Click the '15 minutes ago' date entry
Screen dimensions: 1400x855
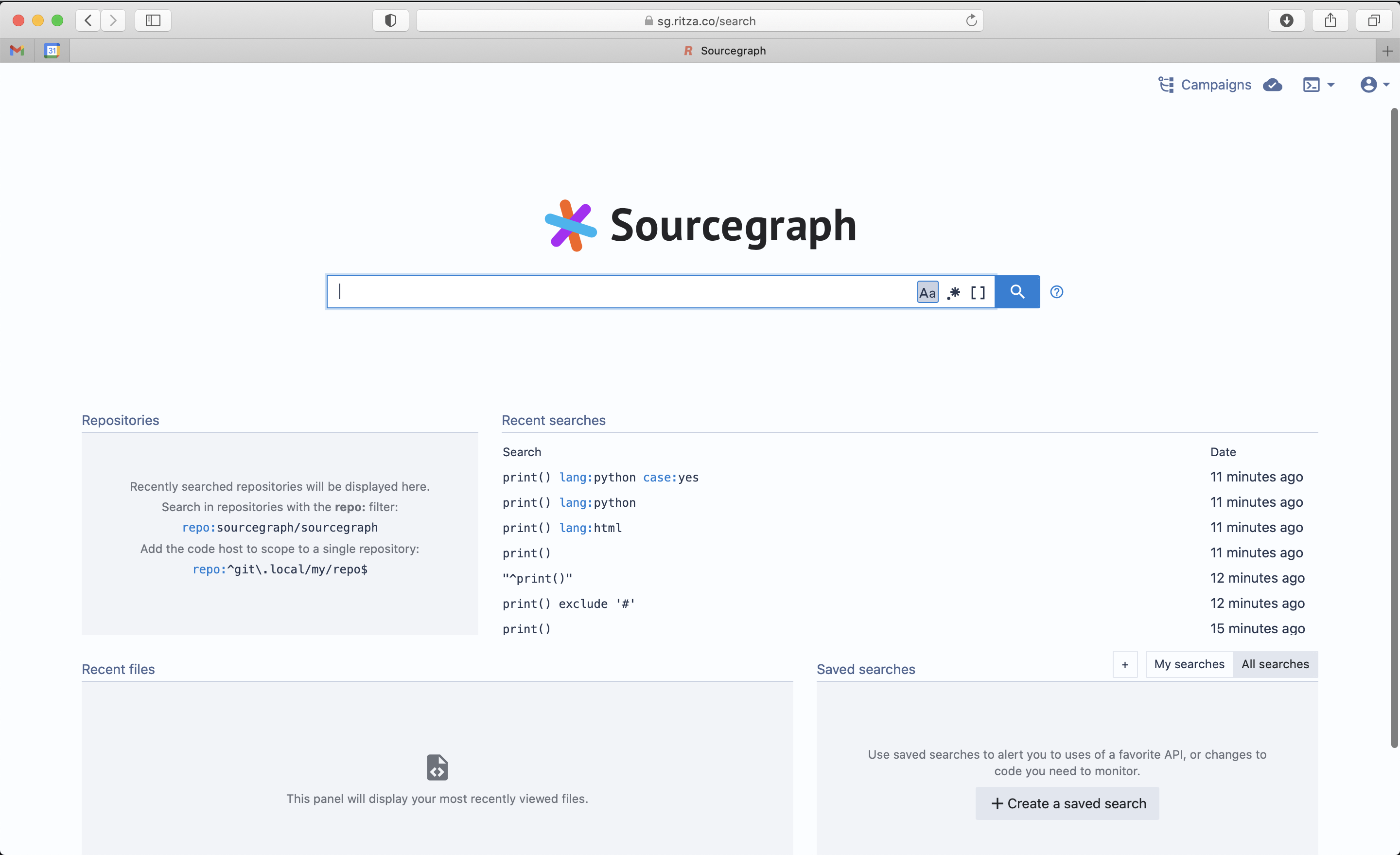tap(1258, 628)
